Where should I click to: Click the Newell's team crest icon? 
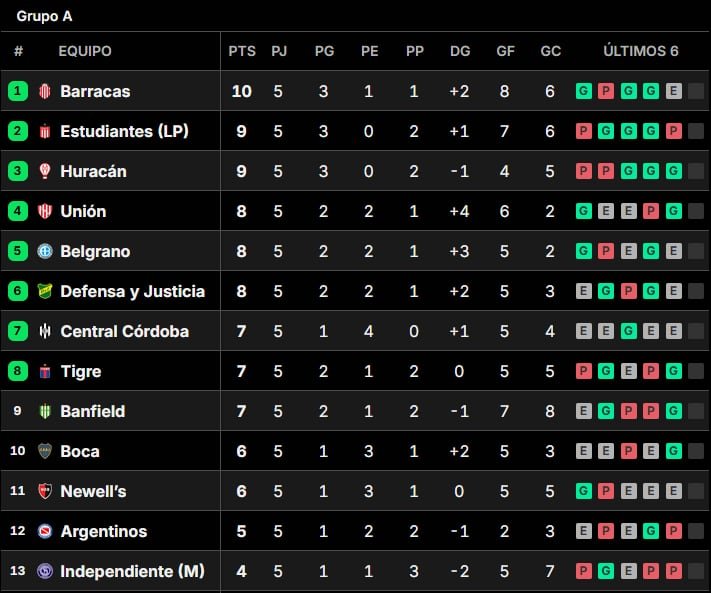[45, 491]
